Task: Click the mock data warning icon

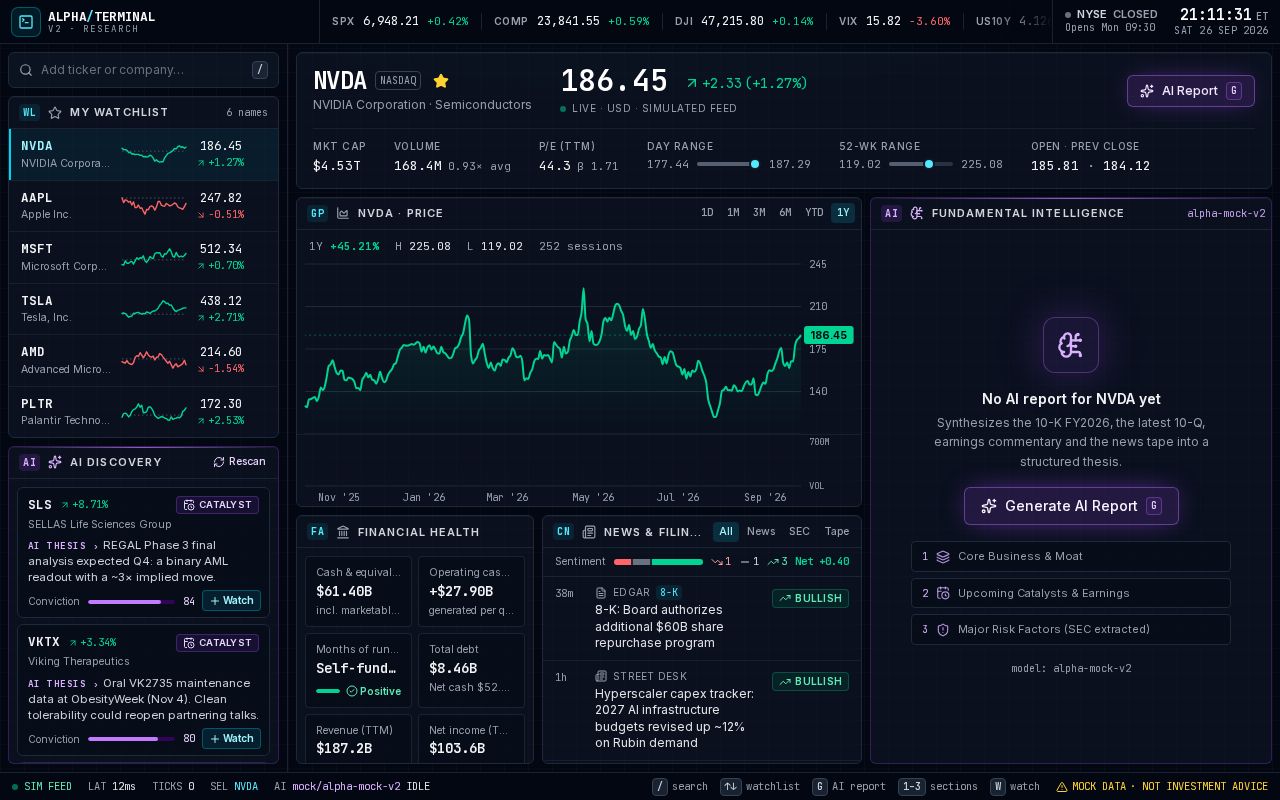Action: [1062, 787]
